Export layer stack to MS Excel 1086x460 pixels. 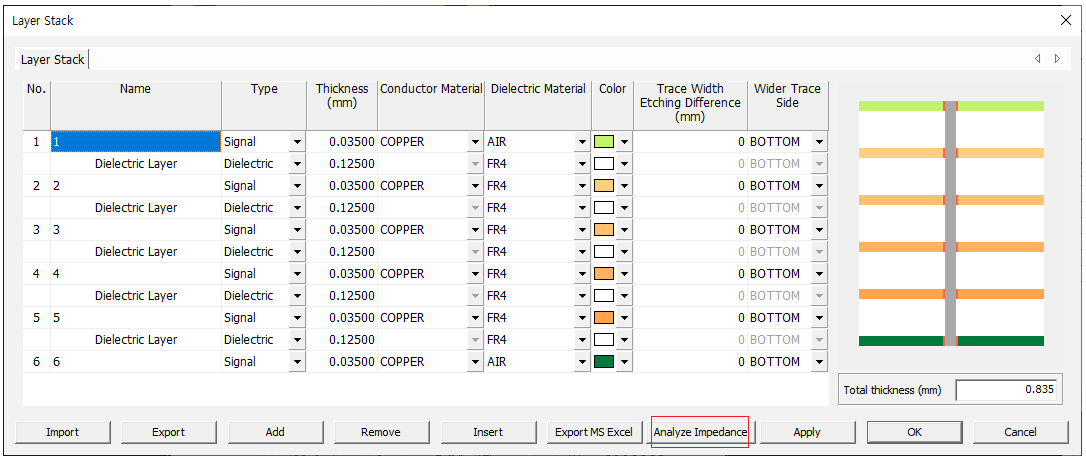(x=594, y=432)
